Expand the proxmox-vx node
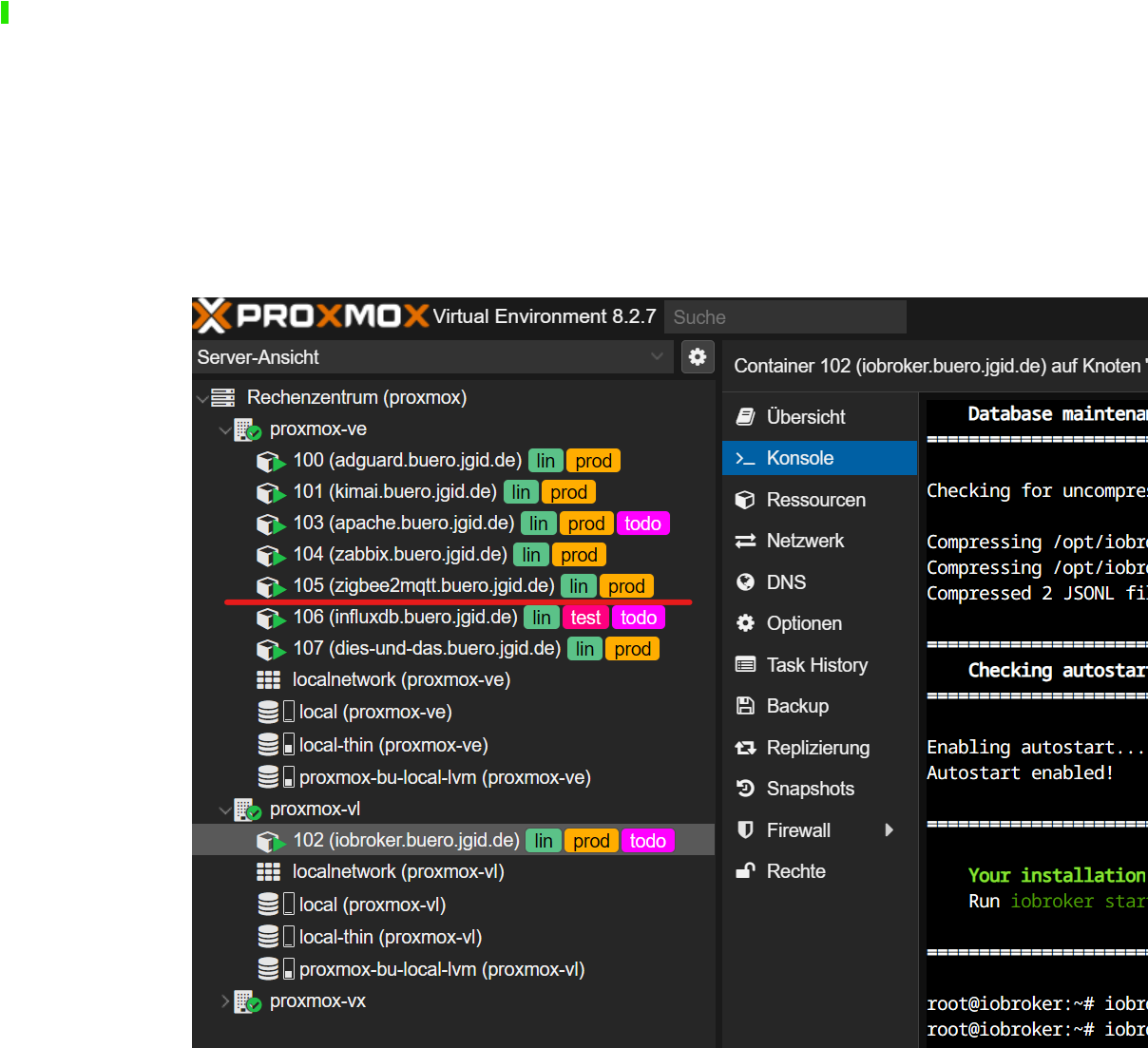 coord(225,1001)
